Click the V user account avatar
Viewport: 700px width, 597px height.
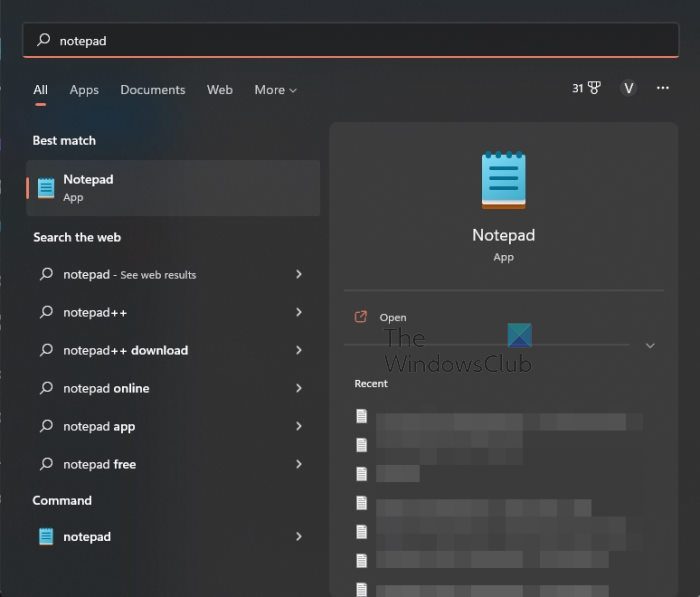point(629,88)
